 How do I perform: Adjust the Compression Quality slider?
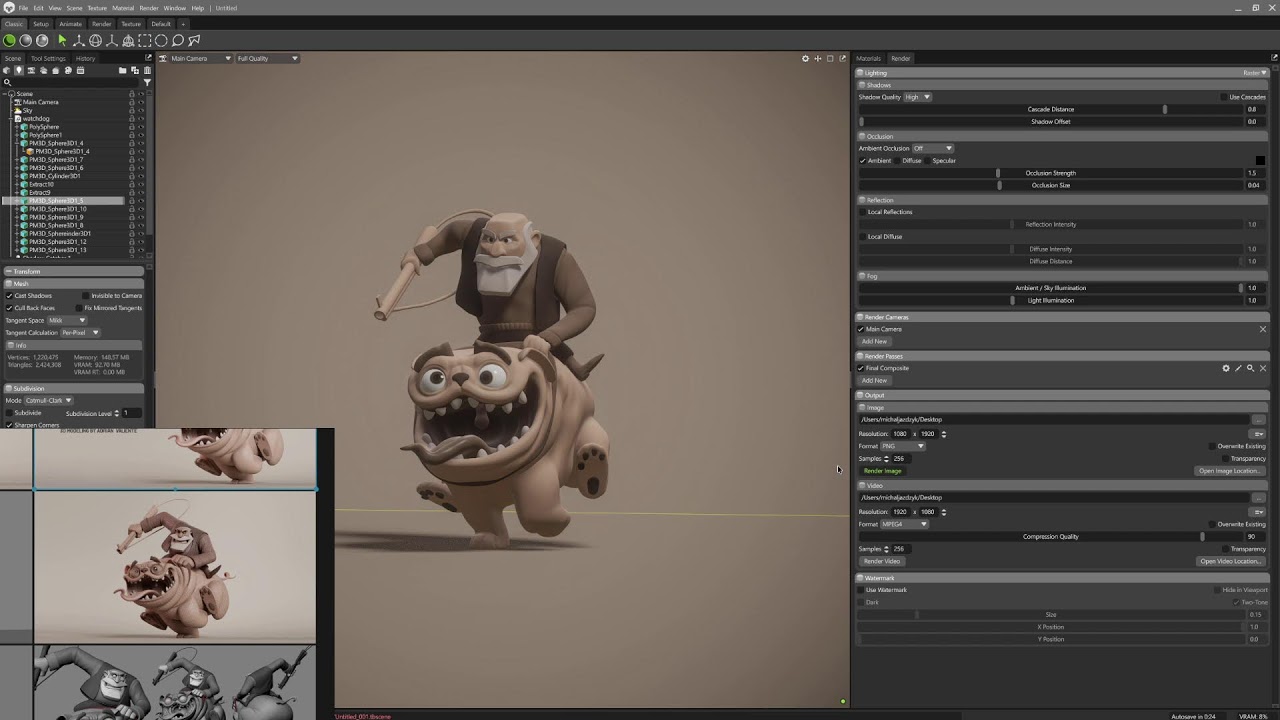pyautogui.click(x=1050, y=536)
